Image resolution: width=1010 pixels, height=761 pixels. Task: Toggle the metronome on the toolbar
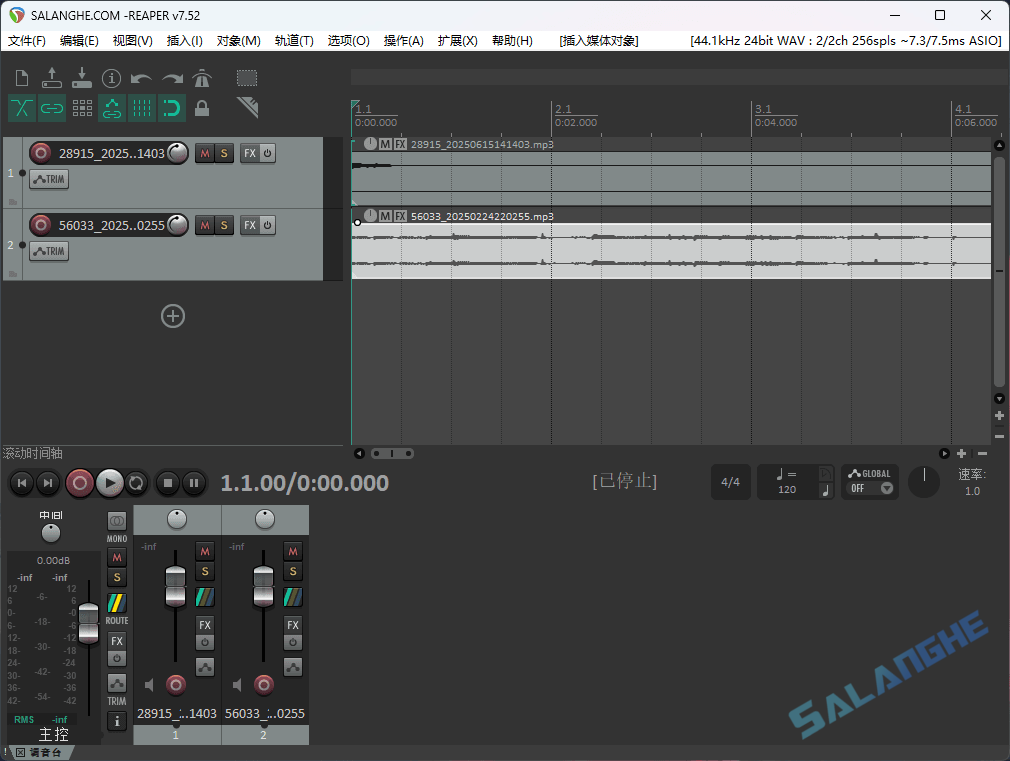coord(202,78)
